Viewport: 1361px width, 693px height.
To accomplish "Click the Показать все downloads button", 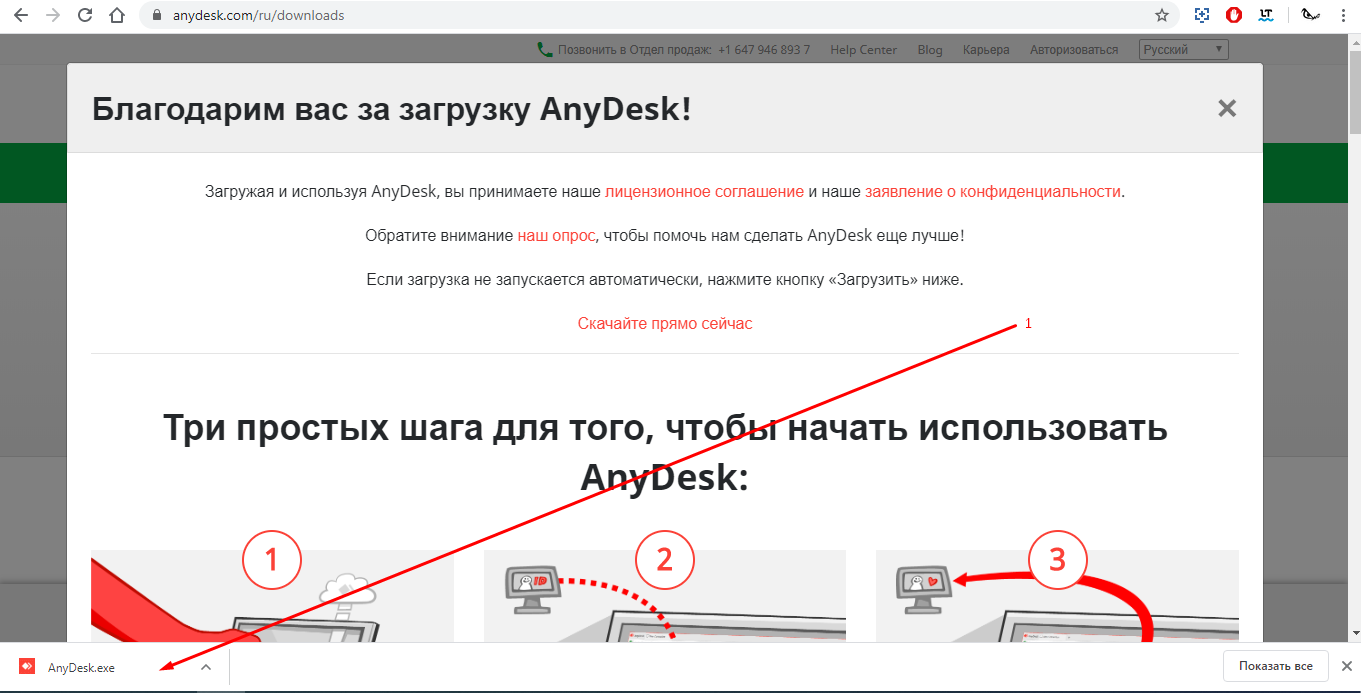I will (1275, 666).
